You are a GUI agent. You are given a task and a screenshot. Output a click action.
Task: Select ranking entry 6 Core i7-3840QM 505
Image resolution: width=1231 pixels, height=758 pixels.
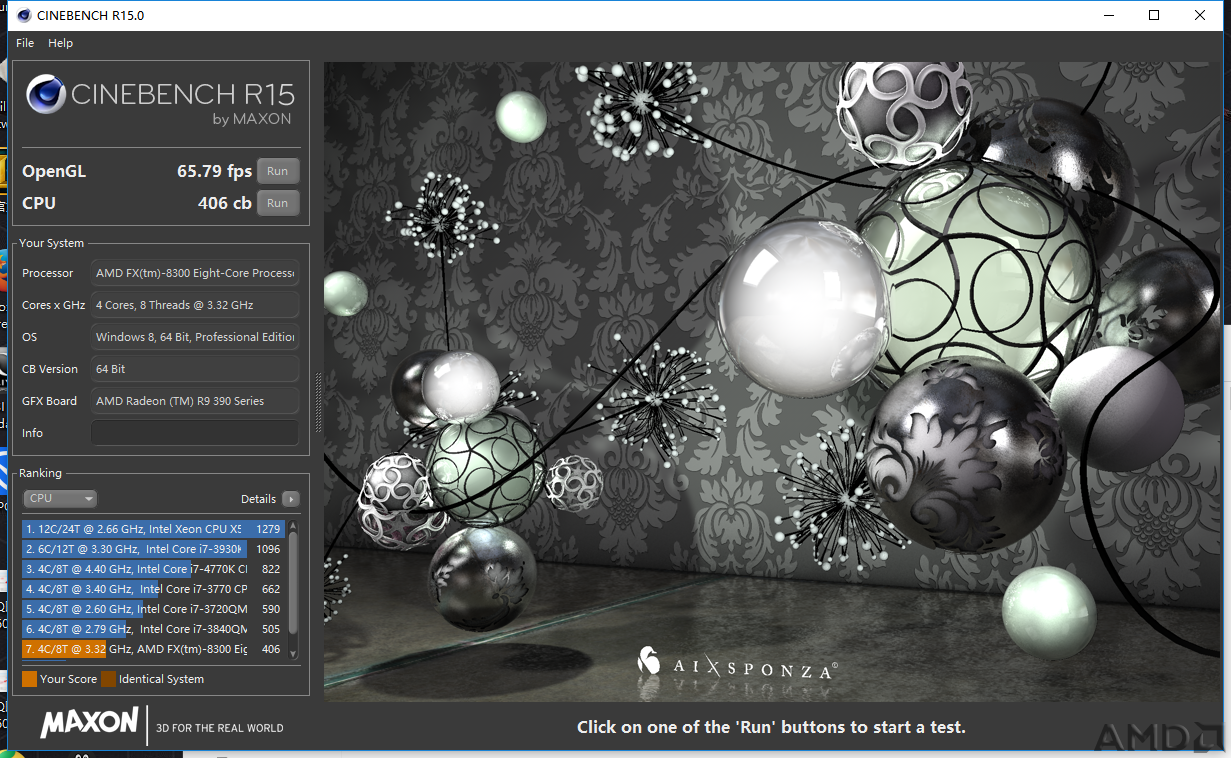[154, 629]
